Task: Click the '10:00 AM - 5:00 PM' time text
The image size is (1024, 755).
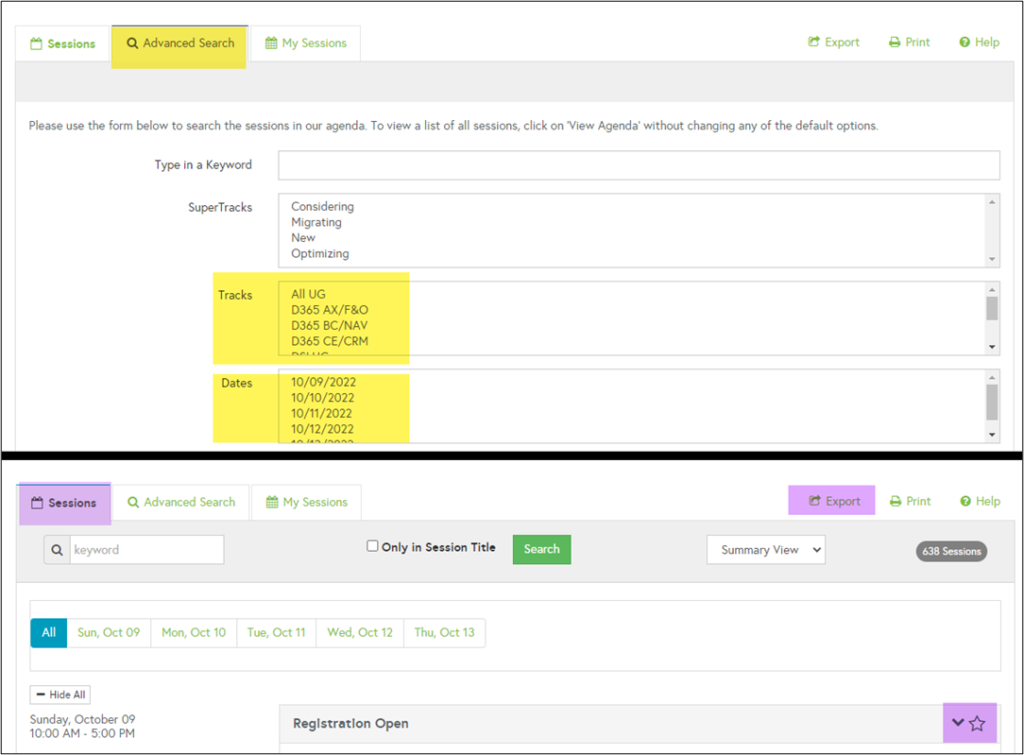Action: click(82, 733)
